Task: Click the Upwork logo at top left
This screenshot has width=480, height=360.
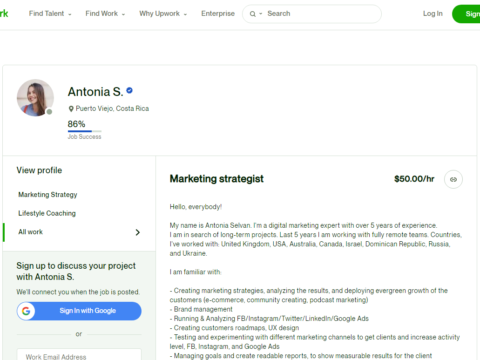Action: tap(4, 13)
